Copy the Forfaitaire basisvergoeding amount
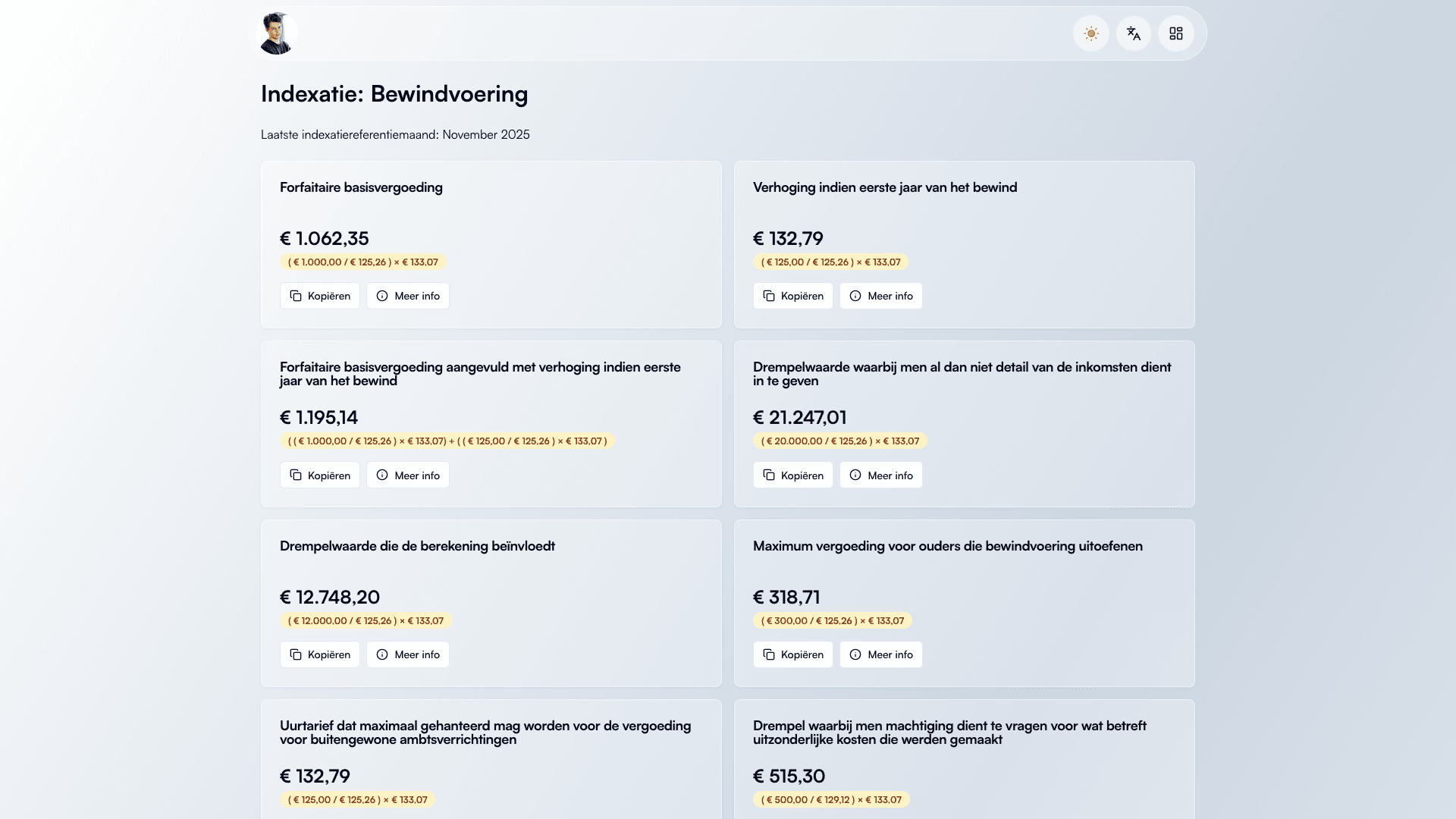 tap(320, 296)
